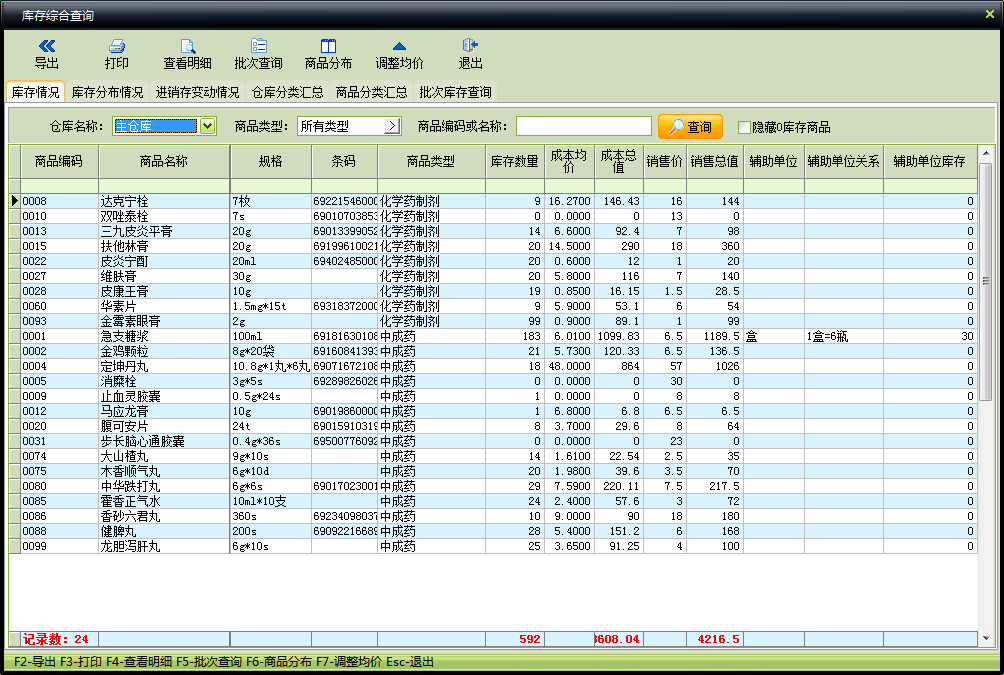Enable the 隐藏0库存商品 checkbox
The image size is (1004, 675).
click(x=744, y=127)
